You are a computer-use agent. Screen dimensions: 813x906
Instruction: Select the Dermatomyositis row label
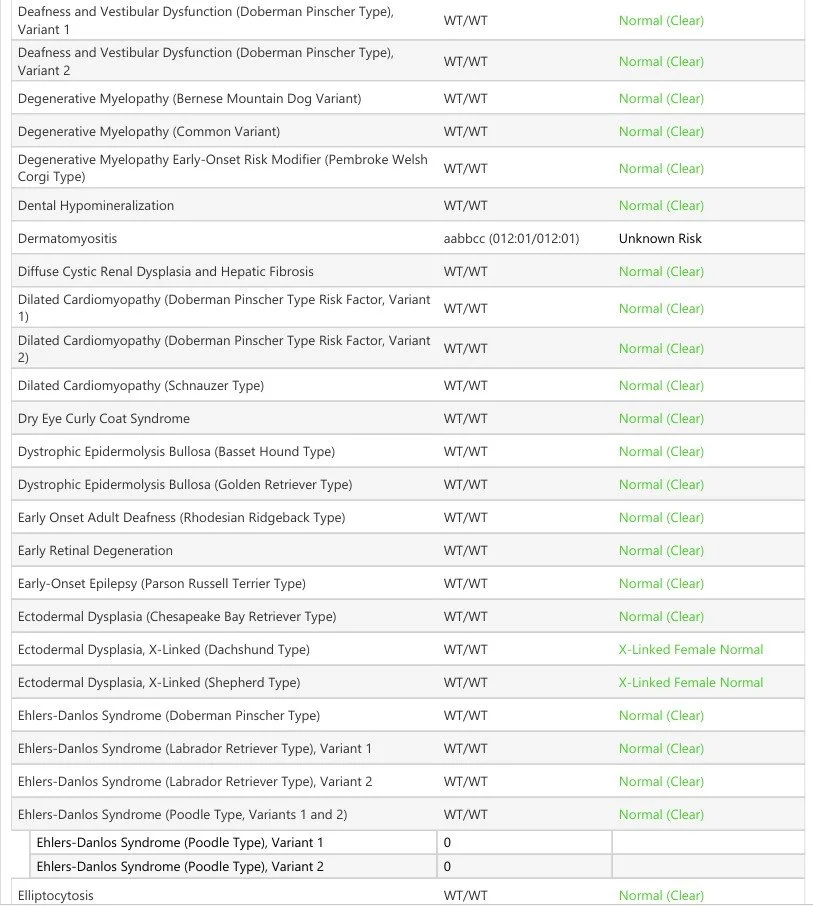click(67, 239)
